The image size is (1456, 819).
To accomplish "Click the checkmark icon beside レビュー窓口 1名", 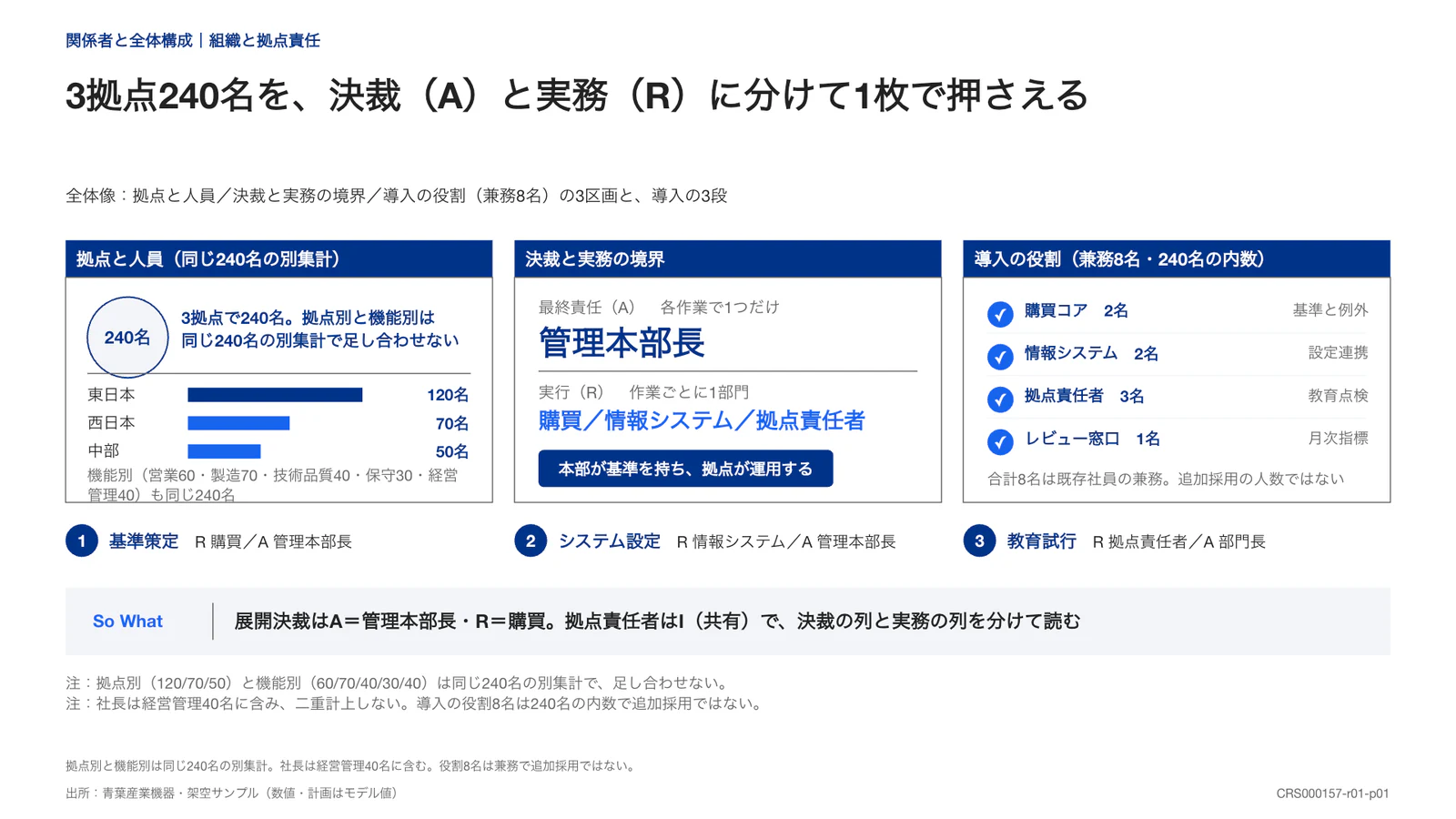I will click(x=1000, y=442).
